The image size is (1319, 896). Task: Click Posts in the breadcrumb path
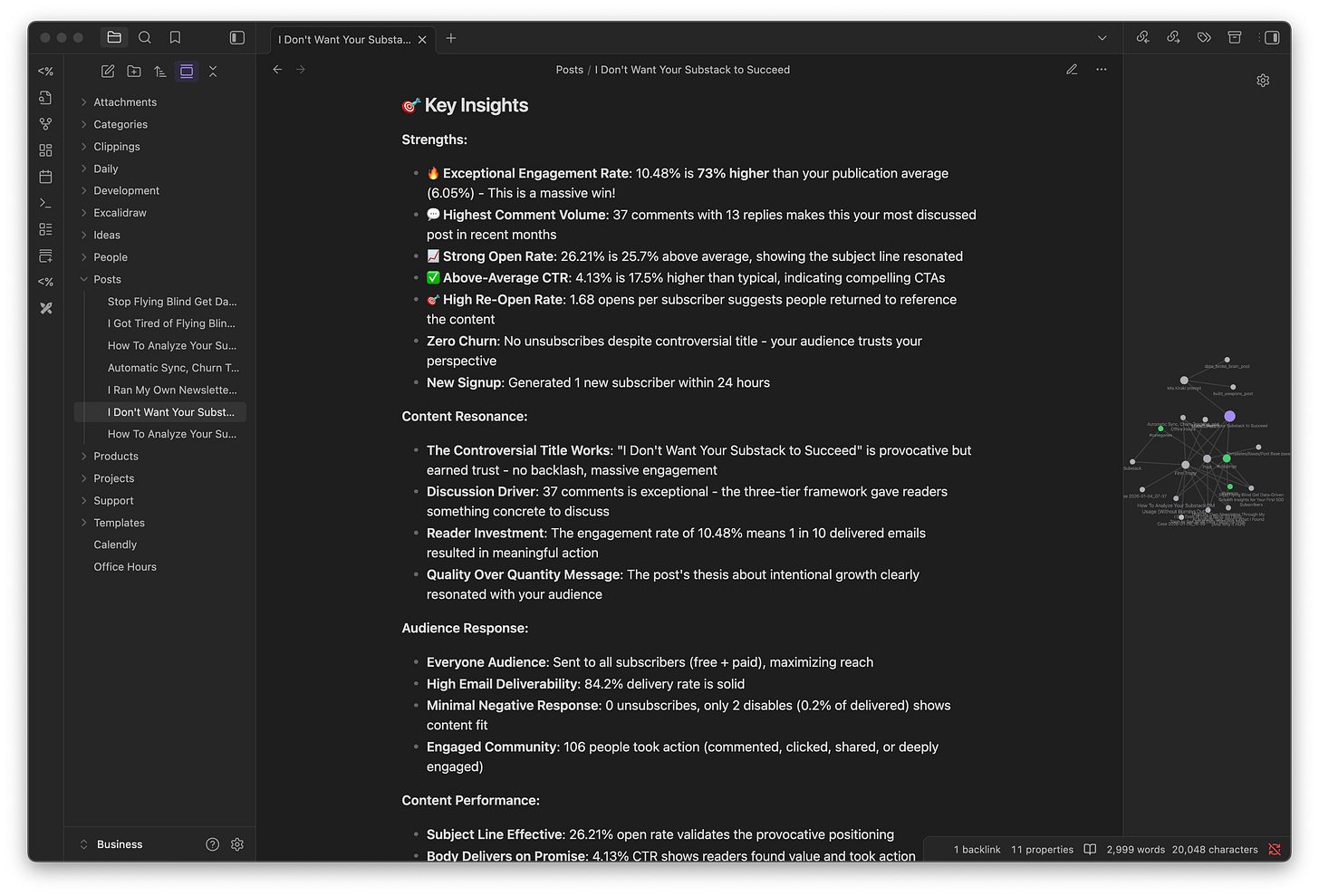point(570,70)
